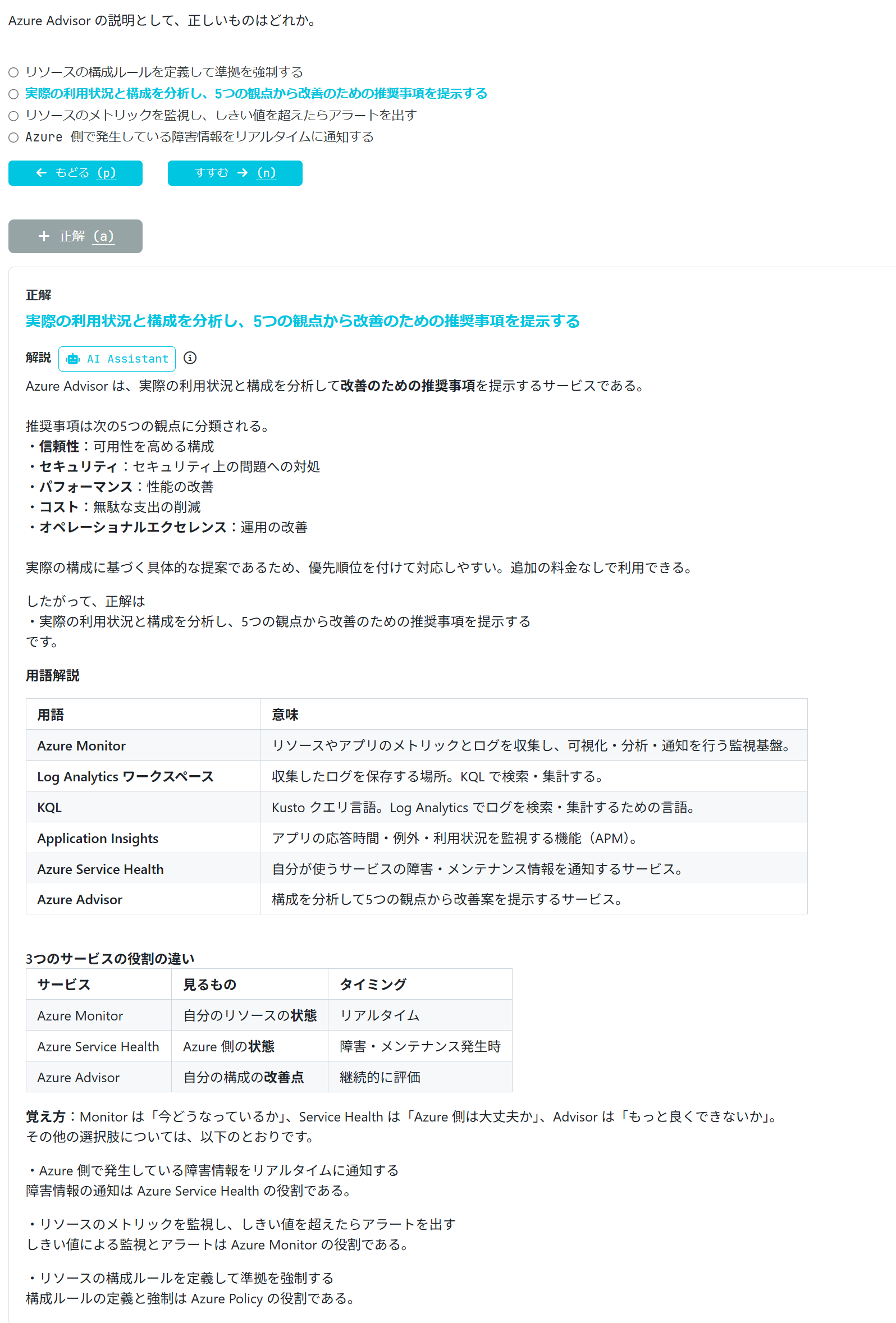Click the AI Assistant badge button

(117, 359)
